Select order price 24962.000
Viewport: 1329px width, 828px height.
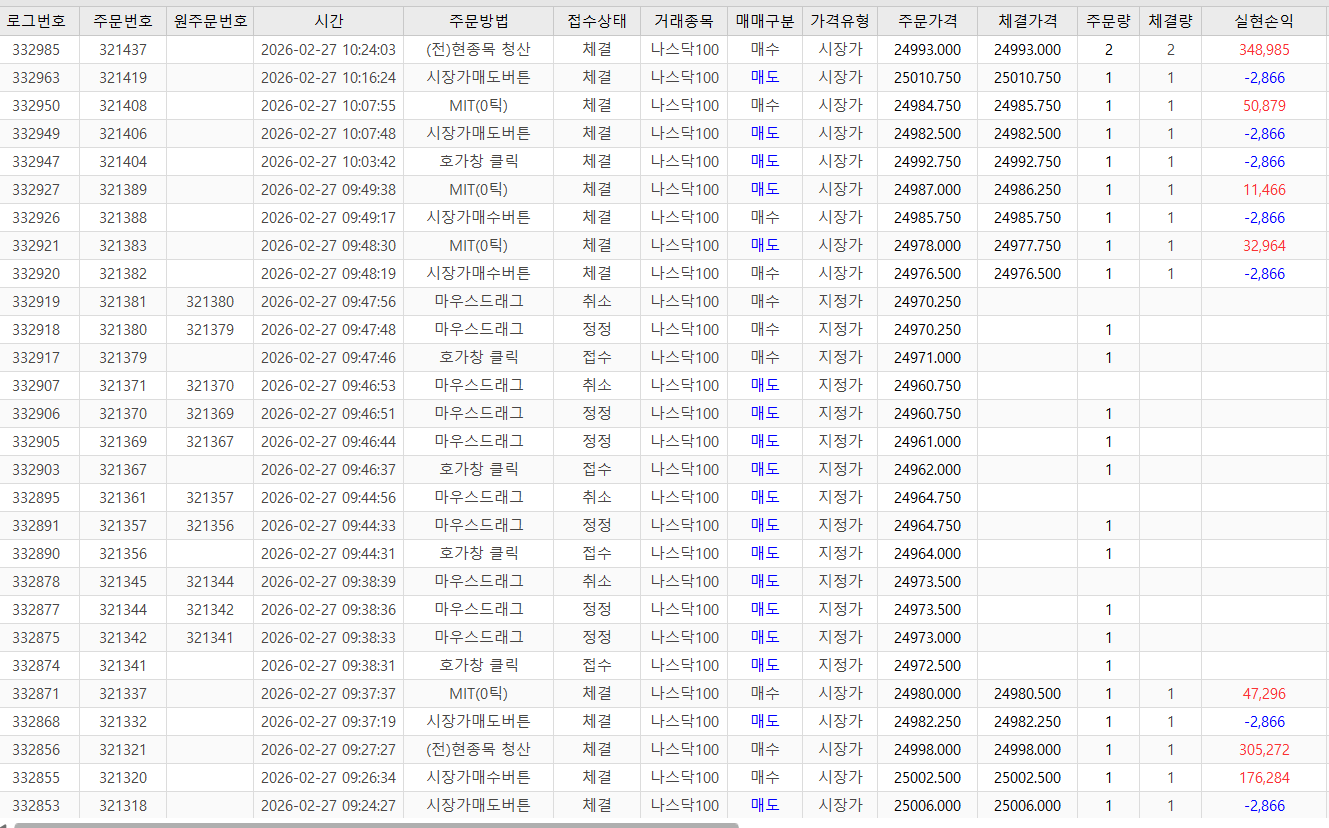tap(927, 469)
